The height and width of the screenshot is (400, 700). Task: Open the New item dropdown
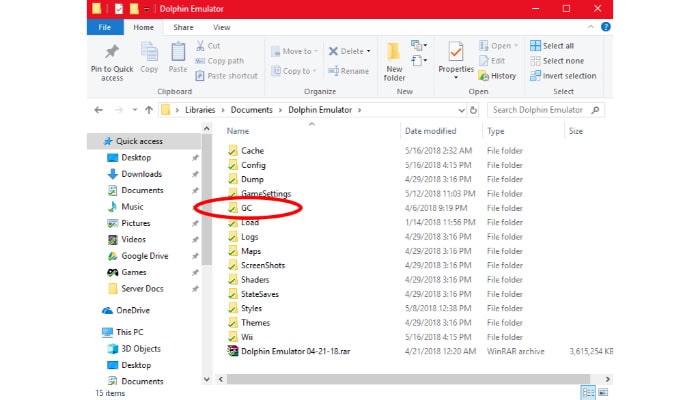coord(419,45)
